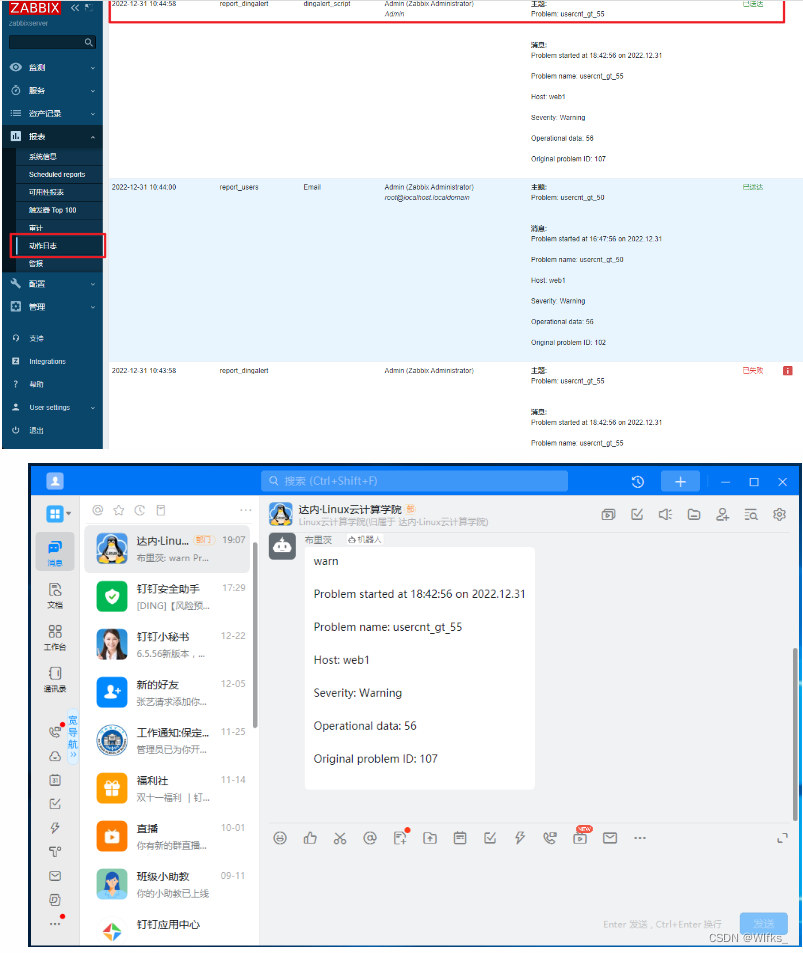This screenshot has width=803, height=953.
Task: Click the chat message scrollbar
Action: pos(794,734)
